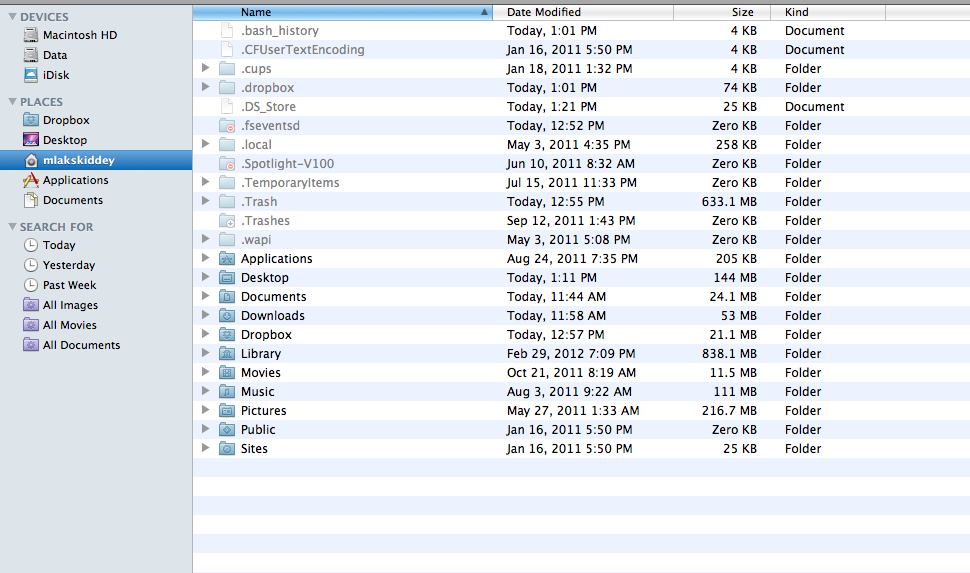Sort by Kind column header

828,12
